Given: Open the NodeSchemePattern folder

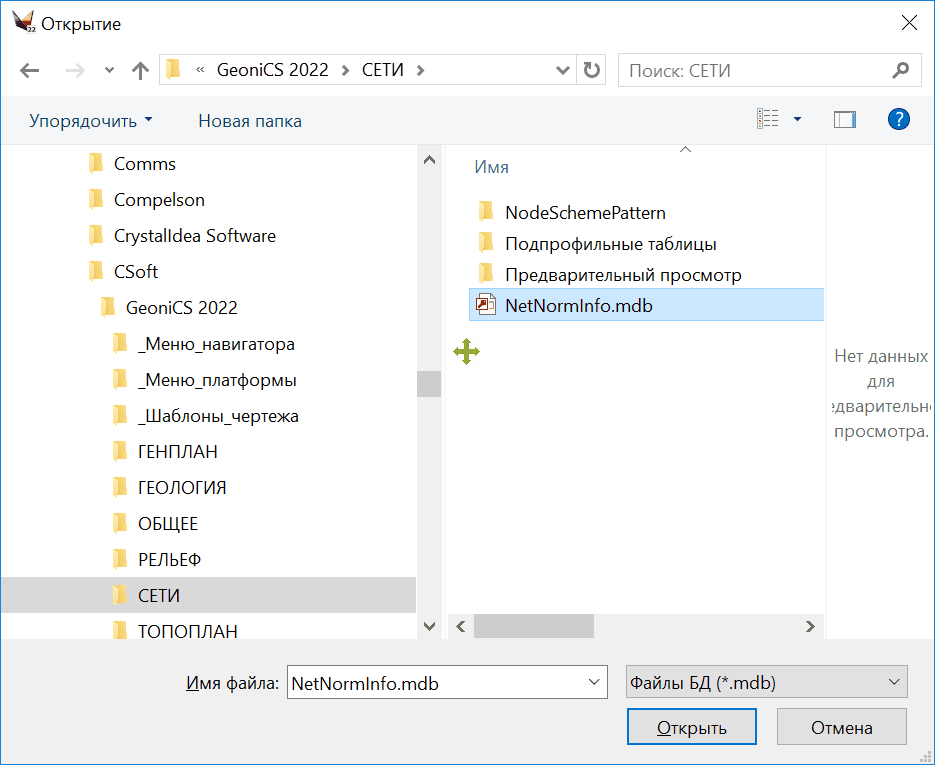Looking at the screenshot, I should coord(584,212).
